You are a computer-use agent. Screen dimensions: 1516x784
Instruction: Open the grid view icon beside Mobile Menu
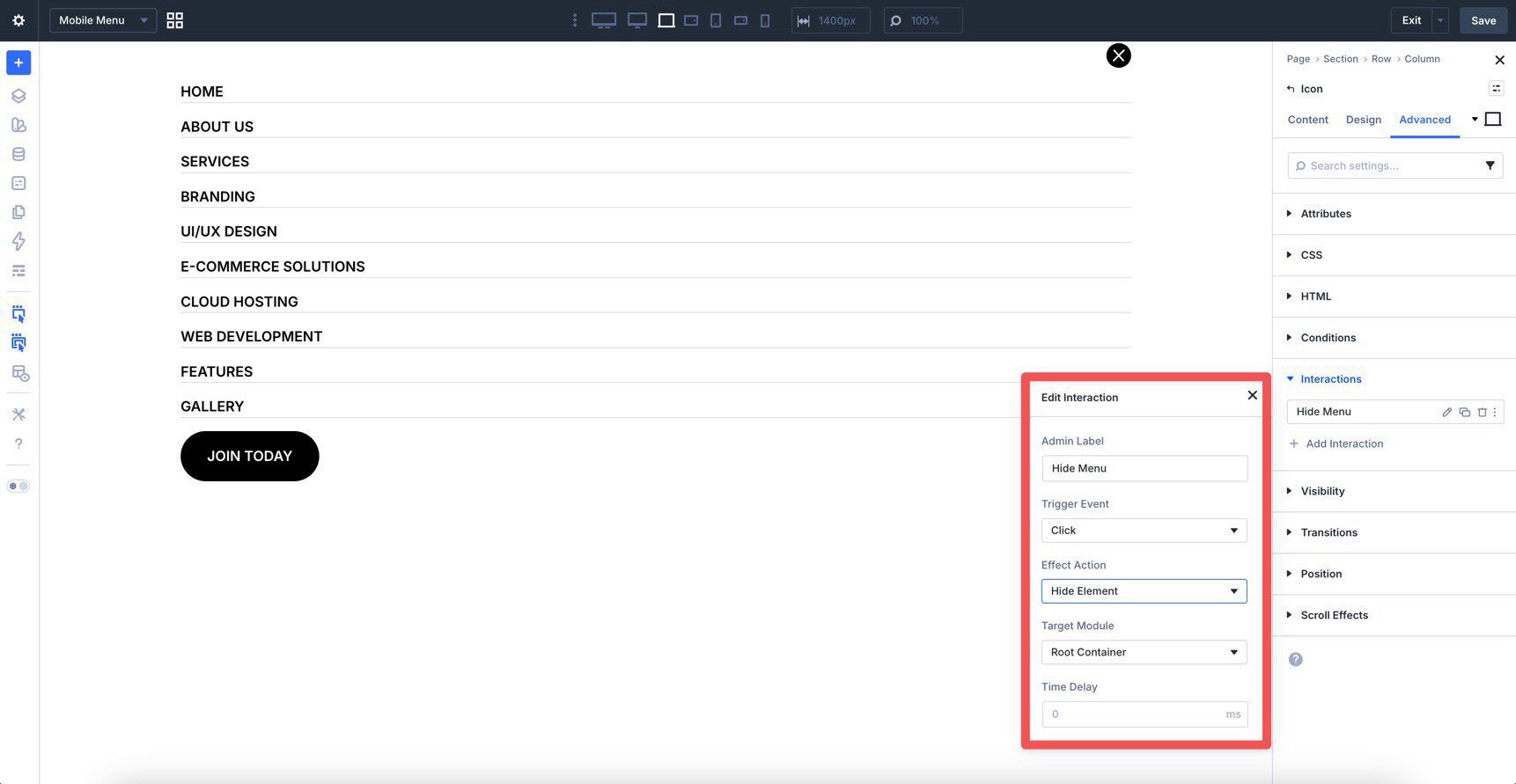[x=175, y=20]
